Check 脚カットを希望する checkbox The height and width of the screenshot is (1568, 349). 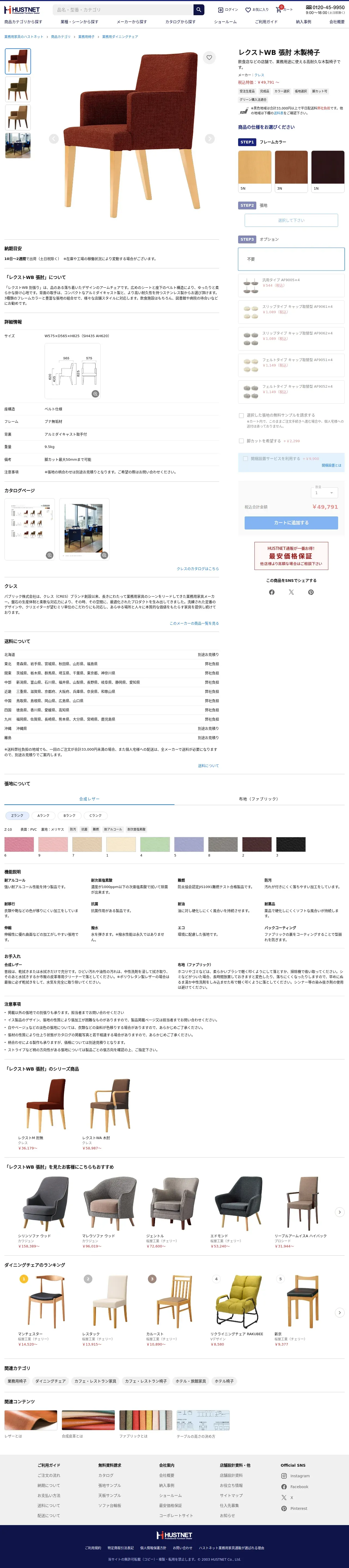point(241,441)
